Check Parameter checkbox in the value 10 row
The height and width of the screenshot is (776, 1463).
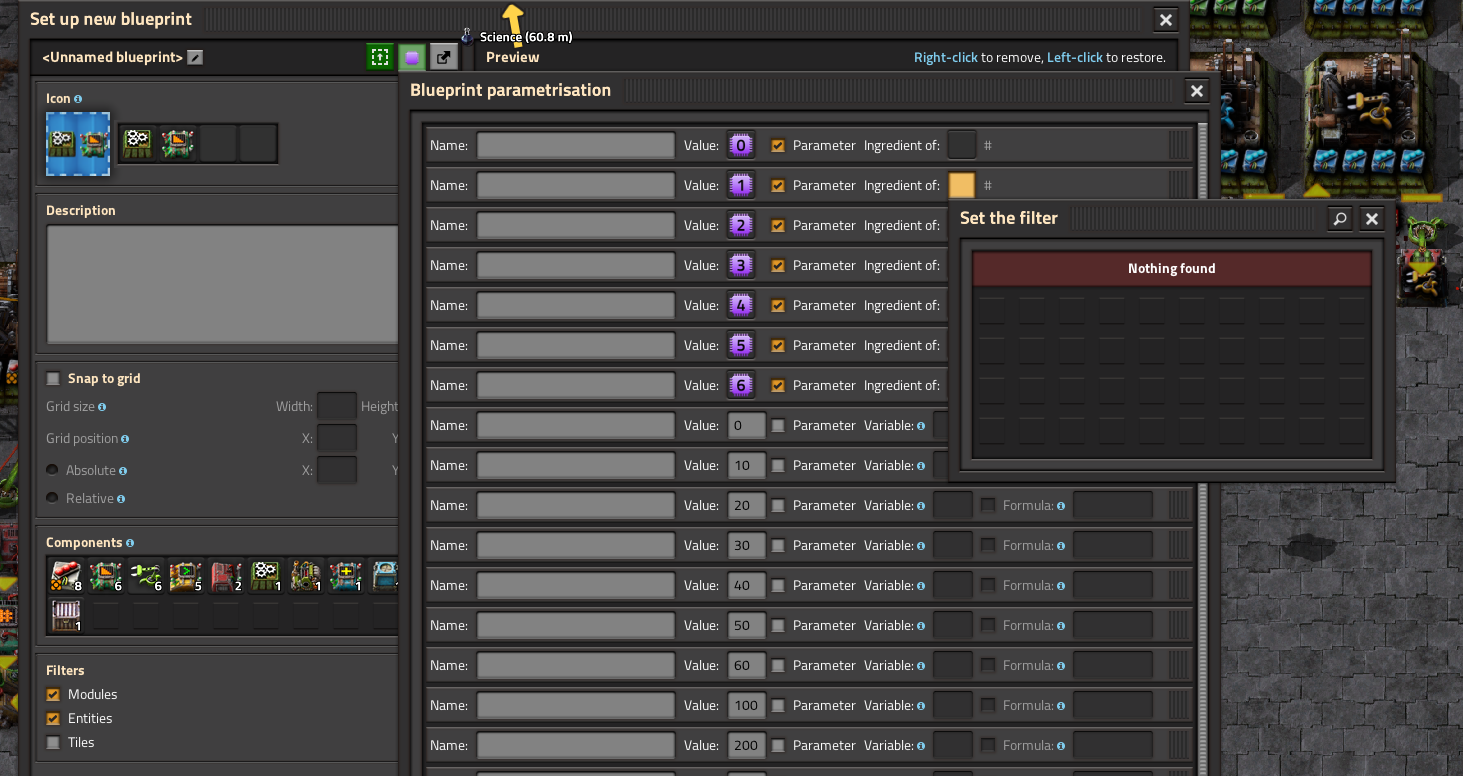(x=778, y=465)
